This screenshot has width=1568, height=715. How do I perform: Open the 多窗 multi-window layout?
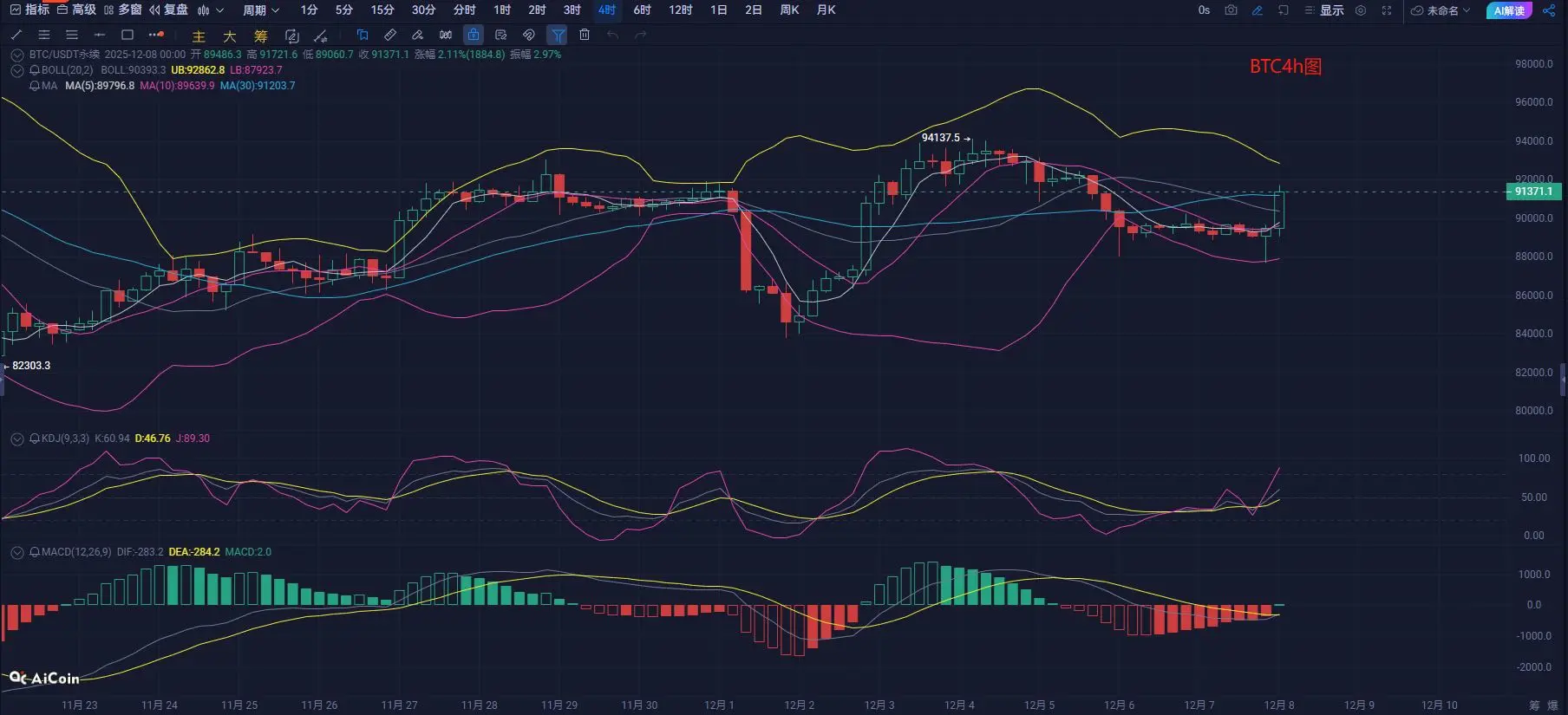point(123,10)
